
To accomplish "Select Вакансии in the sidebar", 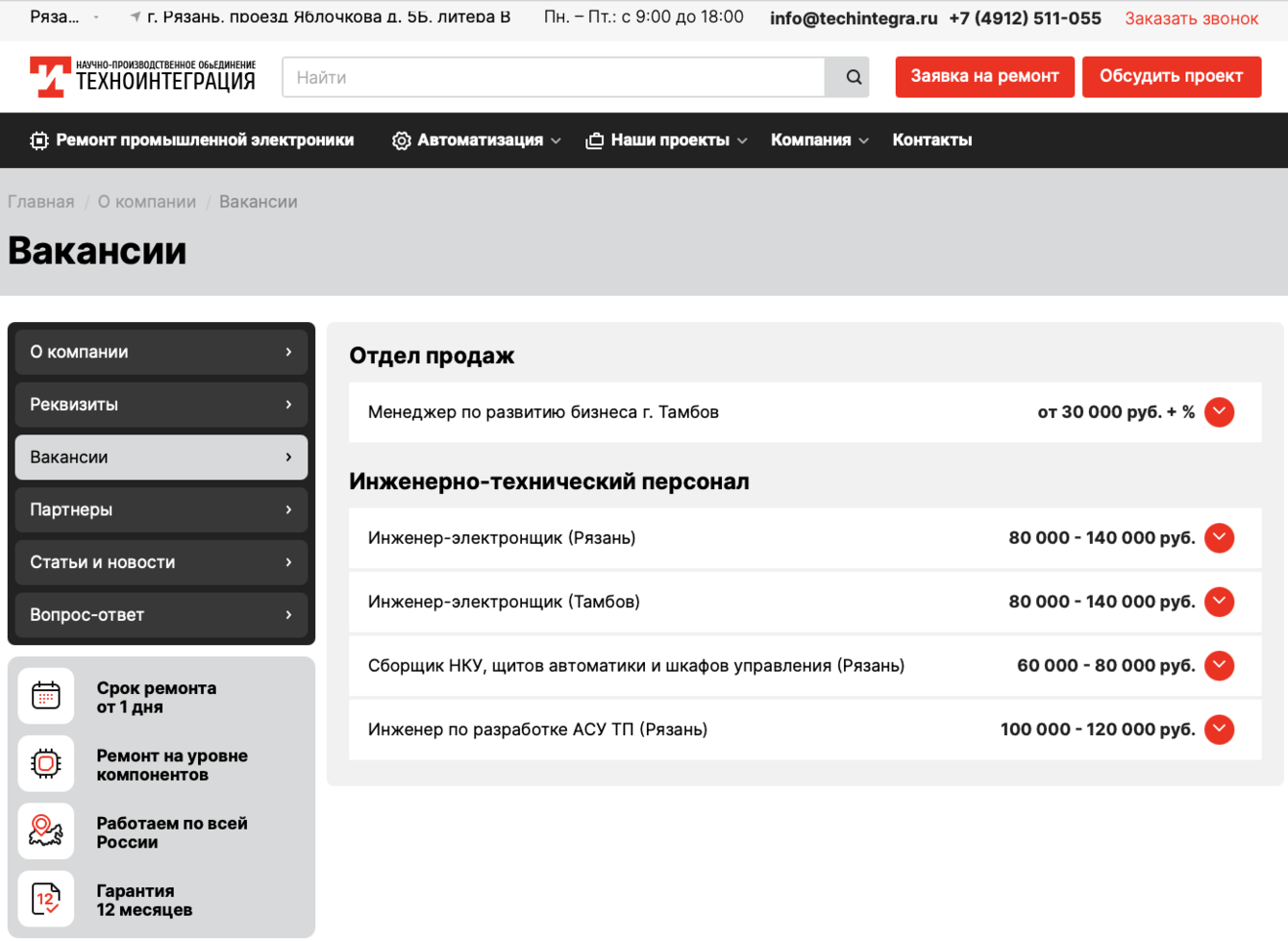I will click(161, 458).
